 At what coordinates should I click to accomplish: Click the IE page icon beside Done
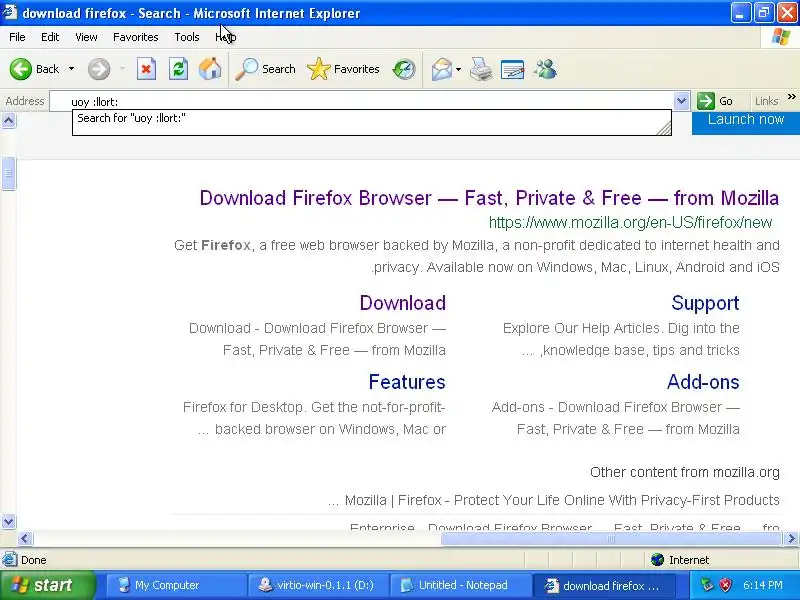(9, 560)
